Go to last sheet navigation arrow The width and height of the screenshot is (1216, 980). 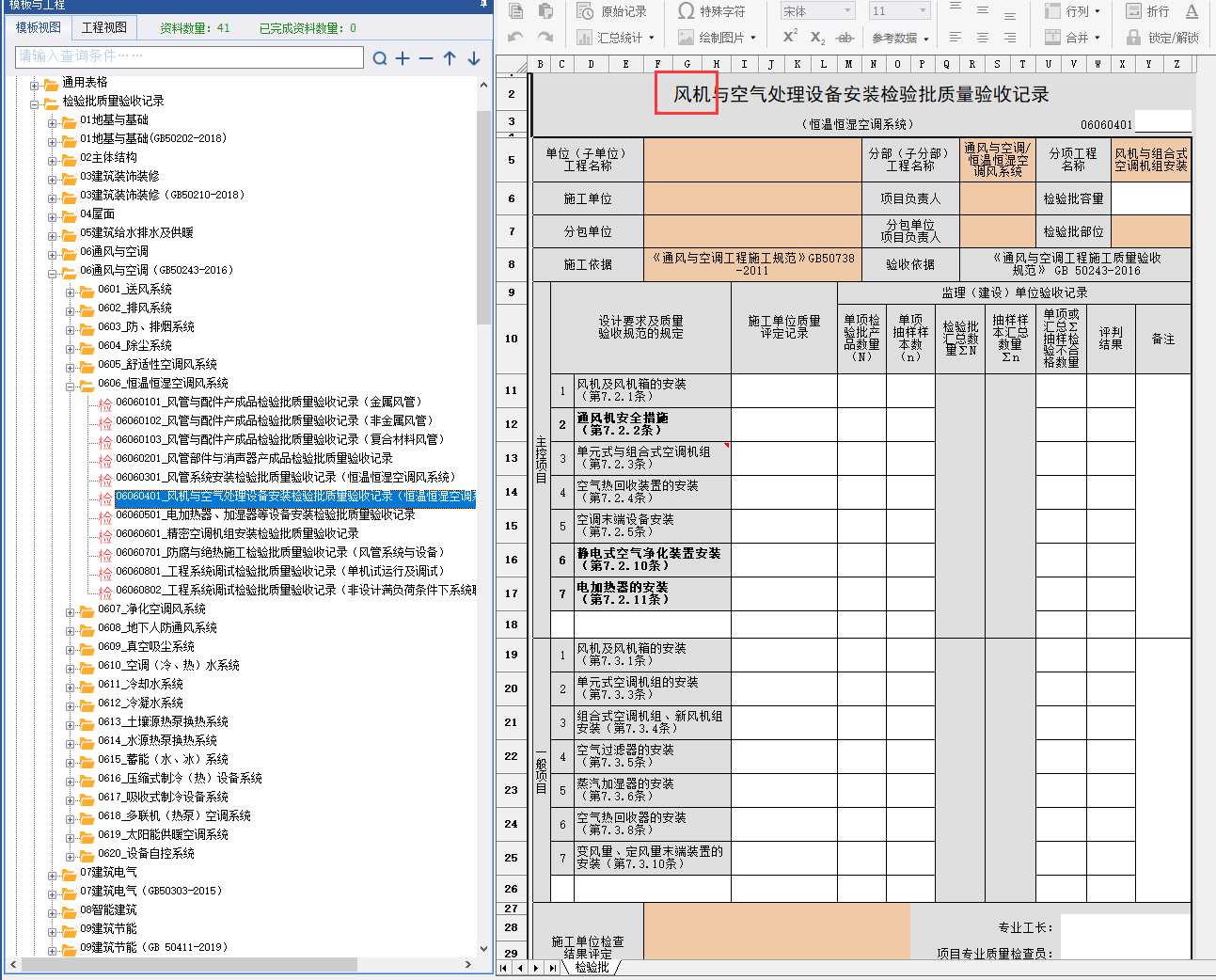(553, 968)
